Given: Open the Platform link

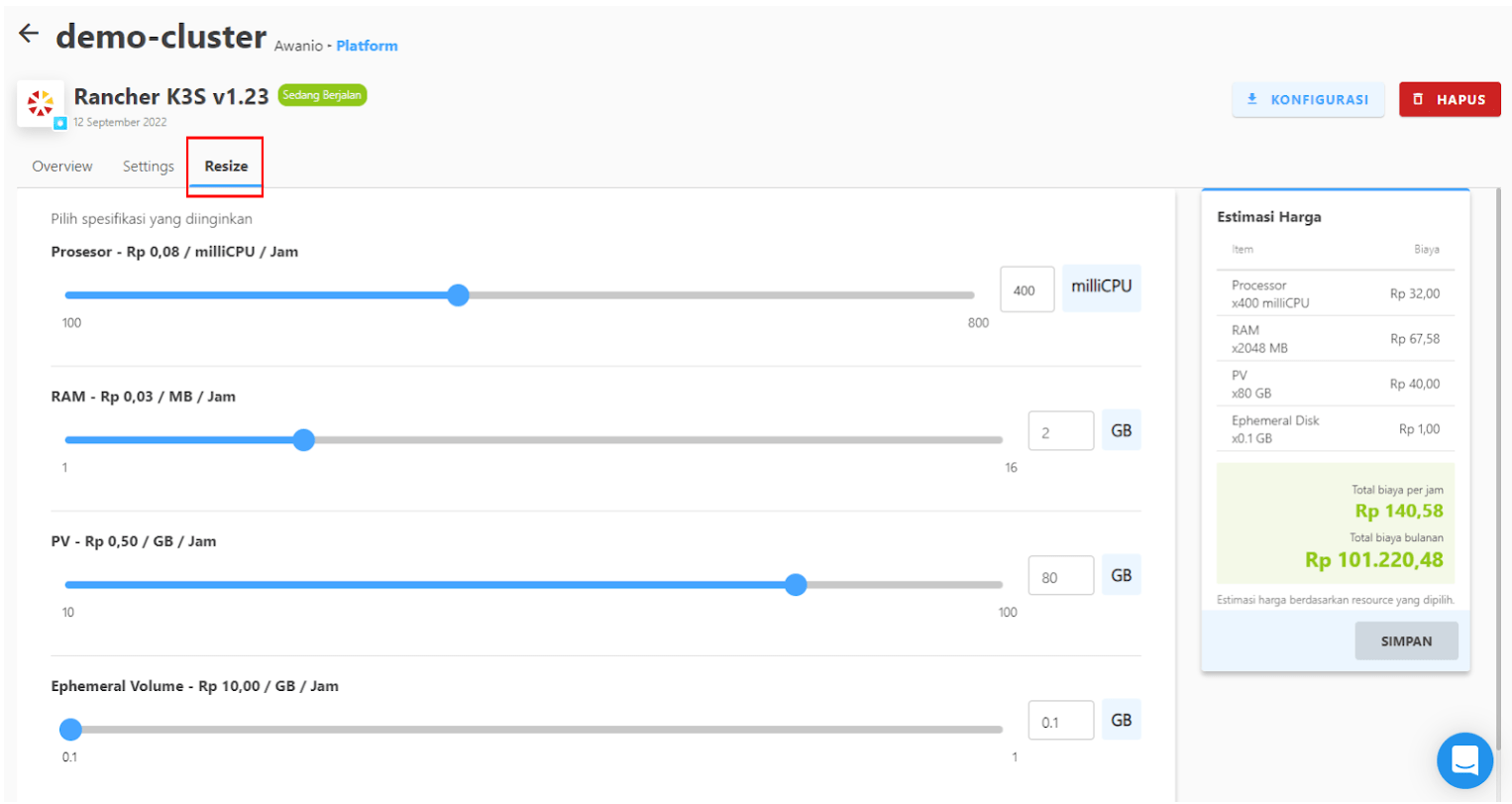Looking at the screenshot, I should 367,46.
